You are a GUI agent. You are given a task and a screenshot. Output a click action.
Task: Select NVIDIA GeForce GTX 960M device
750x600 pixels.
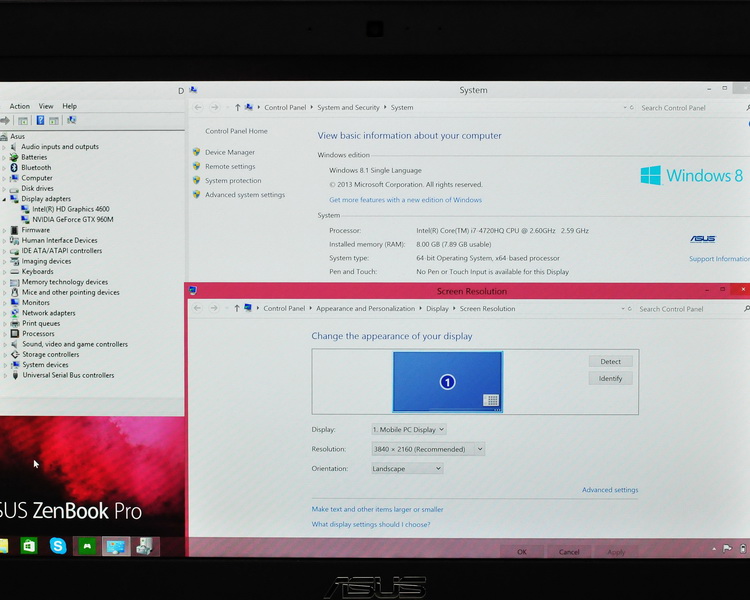point(73,220)
